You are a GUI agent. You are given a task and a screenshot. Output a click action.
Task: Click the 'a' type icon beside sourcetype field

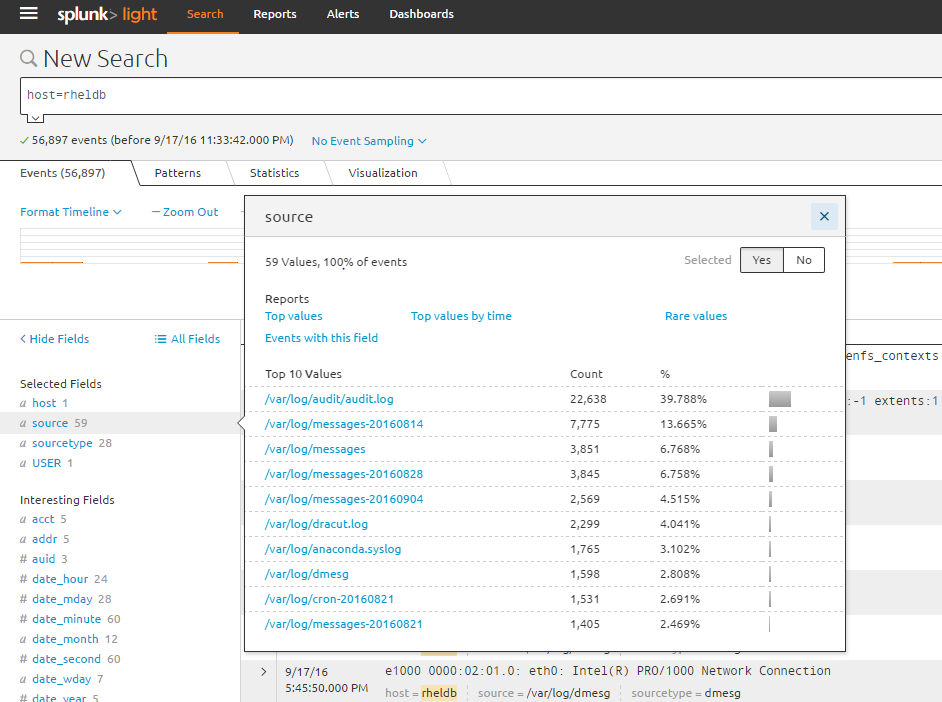(x=24, y=443)
